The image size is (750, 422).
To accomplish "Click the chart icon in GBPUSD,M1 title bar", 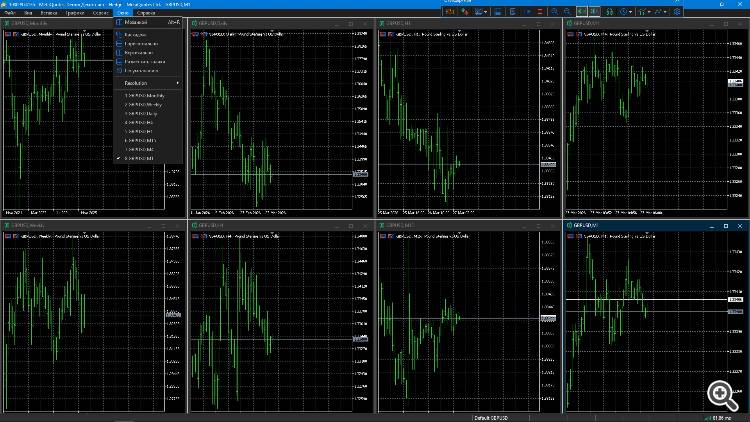I will coord(569,225).
